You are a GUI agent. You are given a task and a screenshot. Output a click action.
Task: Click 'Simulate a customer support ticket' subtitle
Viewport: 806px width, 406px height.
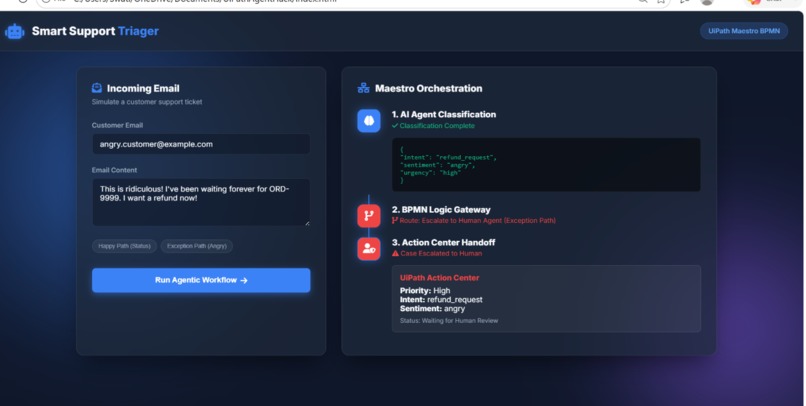(147, 102)
